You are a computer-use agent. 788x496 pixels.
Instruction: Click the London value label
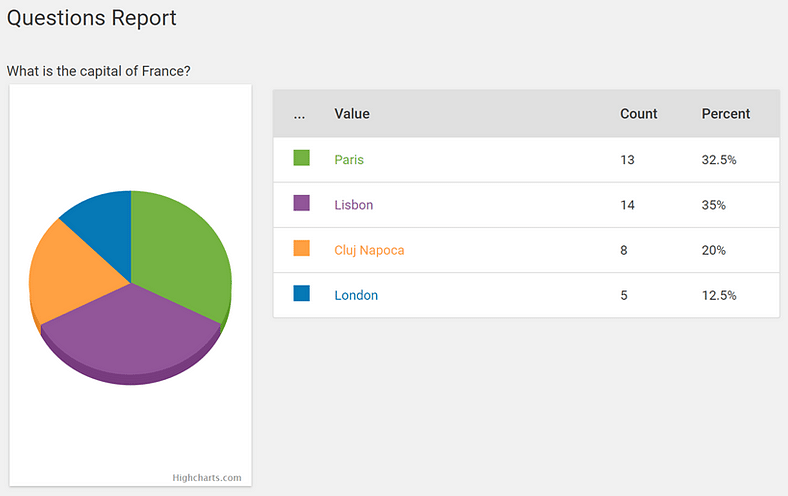tap(356, 295)
